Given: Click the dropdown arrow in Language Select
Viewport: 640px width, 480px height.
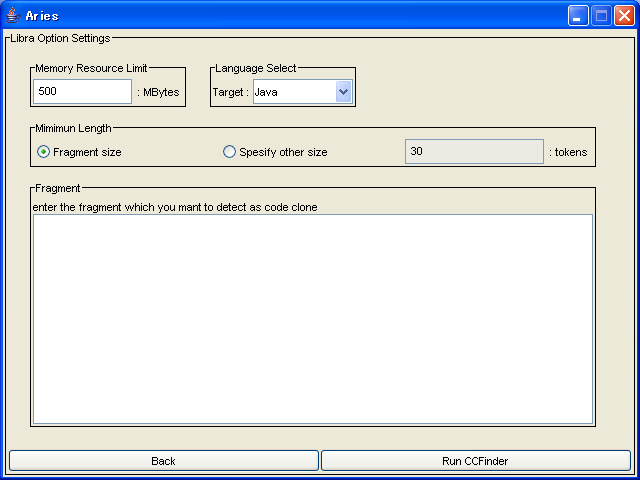Looking at the screenshot, I should click(343, 92).
